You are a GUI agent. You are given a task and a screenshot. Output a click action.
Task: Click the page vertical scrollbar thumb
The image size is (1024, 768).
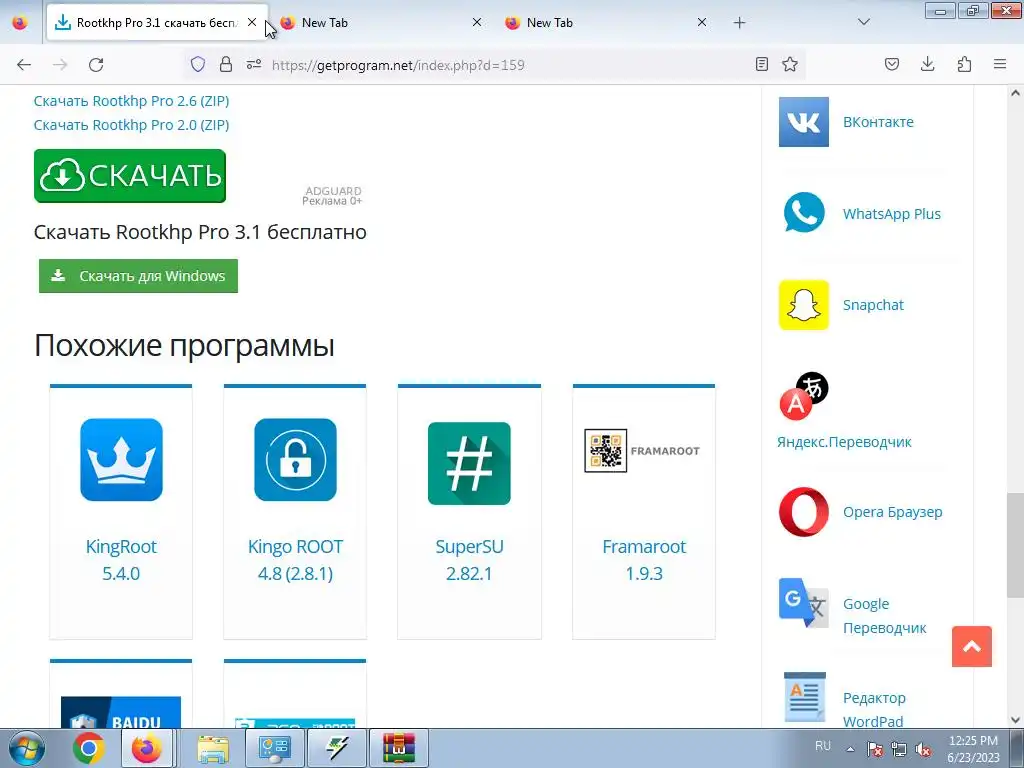point(1015,545)
